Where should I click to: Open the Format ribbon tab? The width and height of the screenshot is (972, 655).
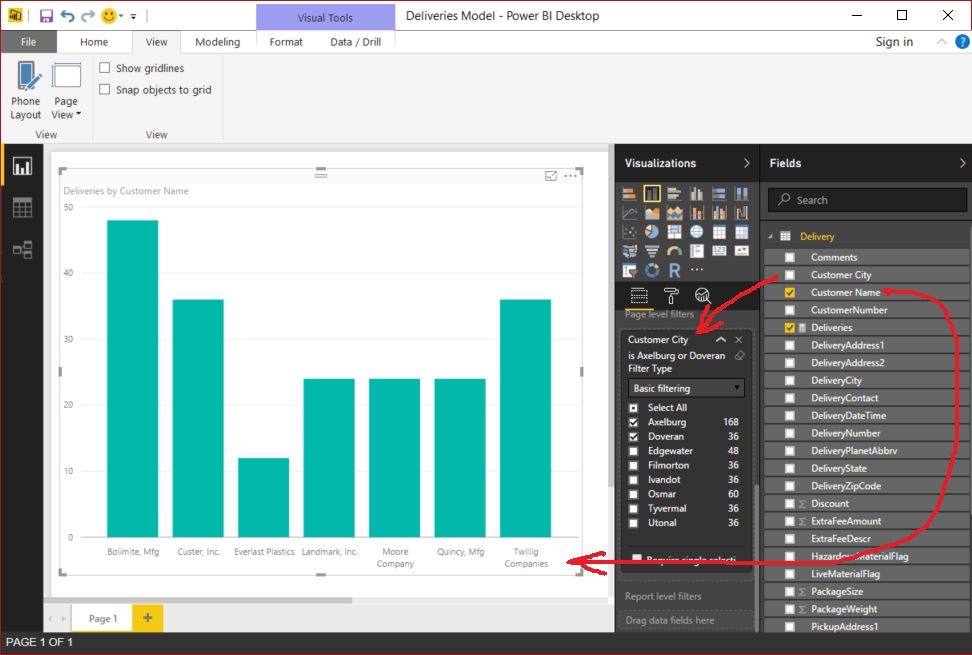pyautogui.click(x=286, y=42)
